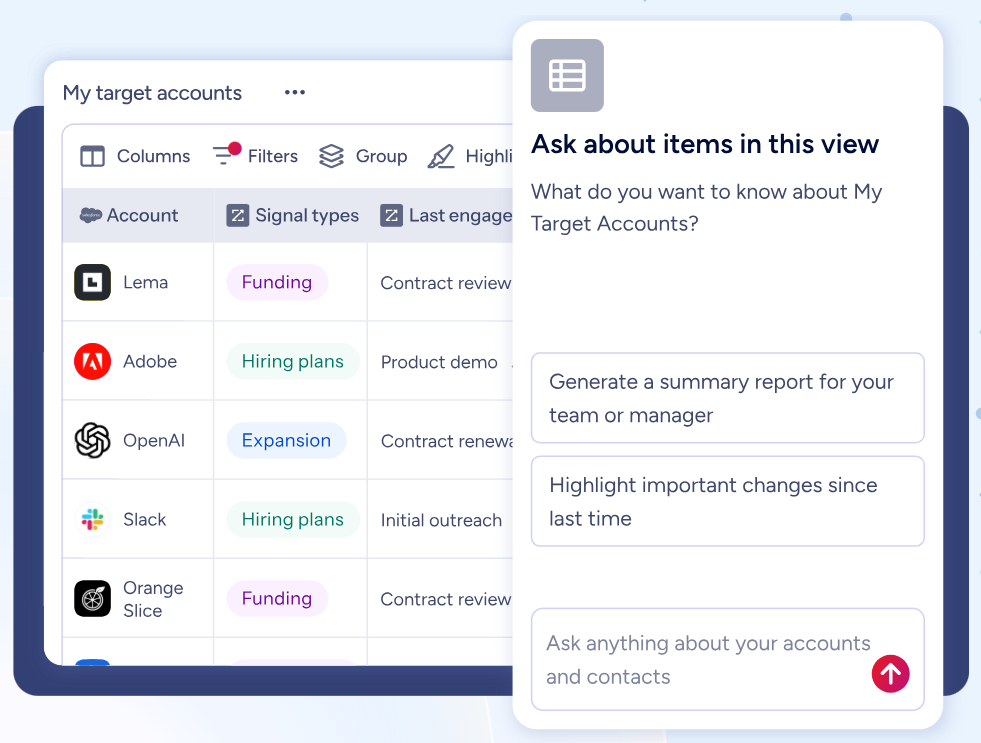The image size is (981, 743).
Task: Select the Funding tag in Lema row
Action: pyautogui.click(x=277, y=282)
